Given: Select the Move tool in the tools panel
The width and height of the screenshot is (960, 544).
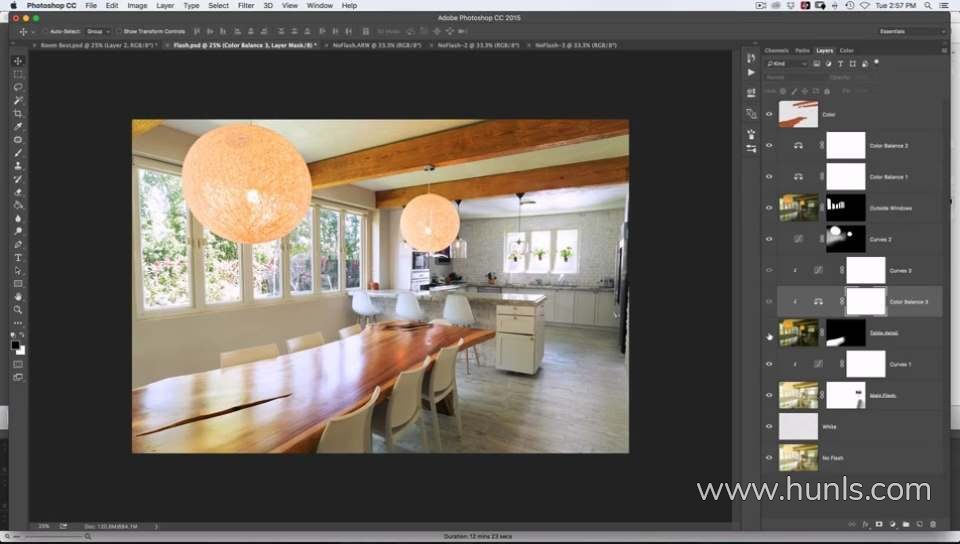Looking at the screenshot, I should [x=18, y=61].
